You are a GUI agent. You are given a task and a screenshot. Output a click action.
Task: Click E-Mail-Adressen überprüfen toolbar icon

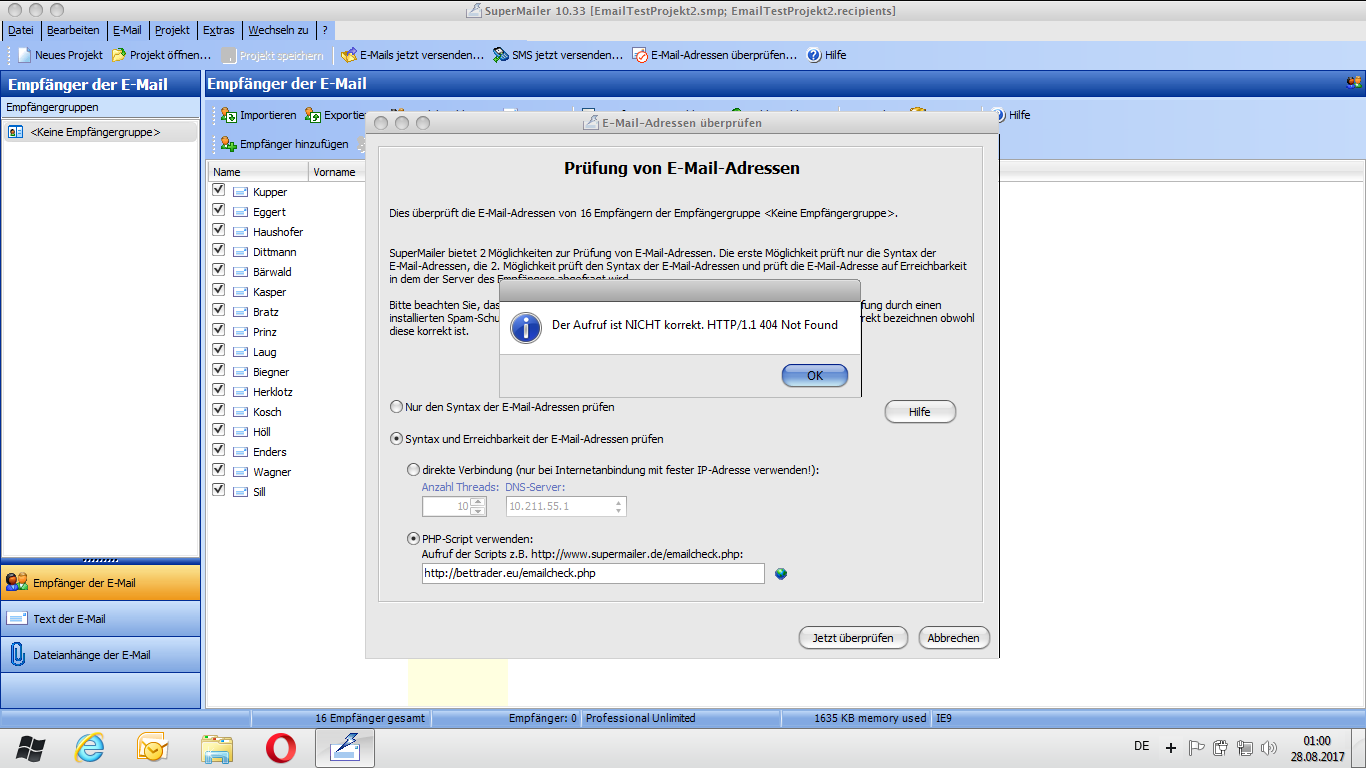coord(640,55)
